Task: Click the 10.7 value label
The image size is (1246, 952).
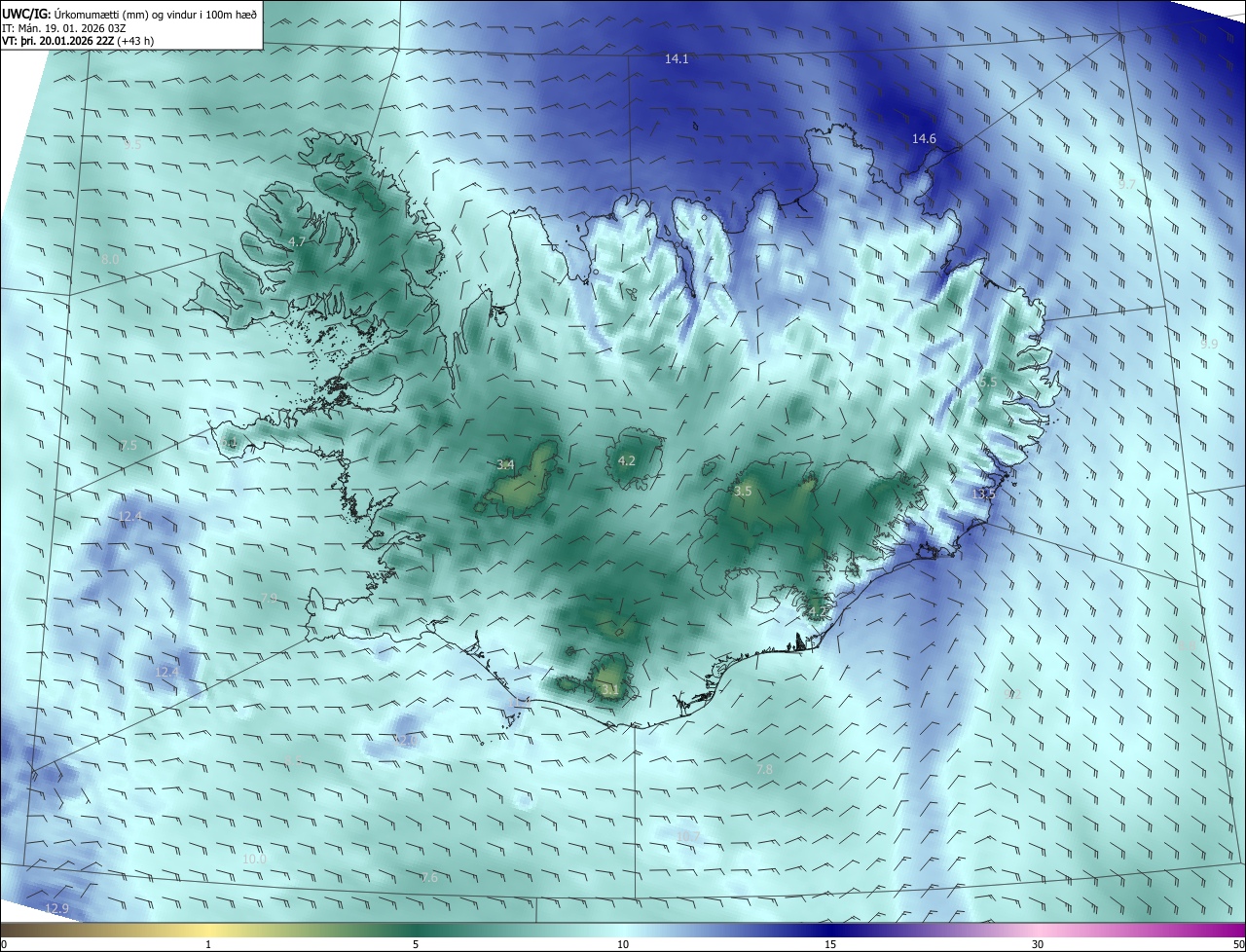Action: pos(688,836)
